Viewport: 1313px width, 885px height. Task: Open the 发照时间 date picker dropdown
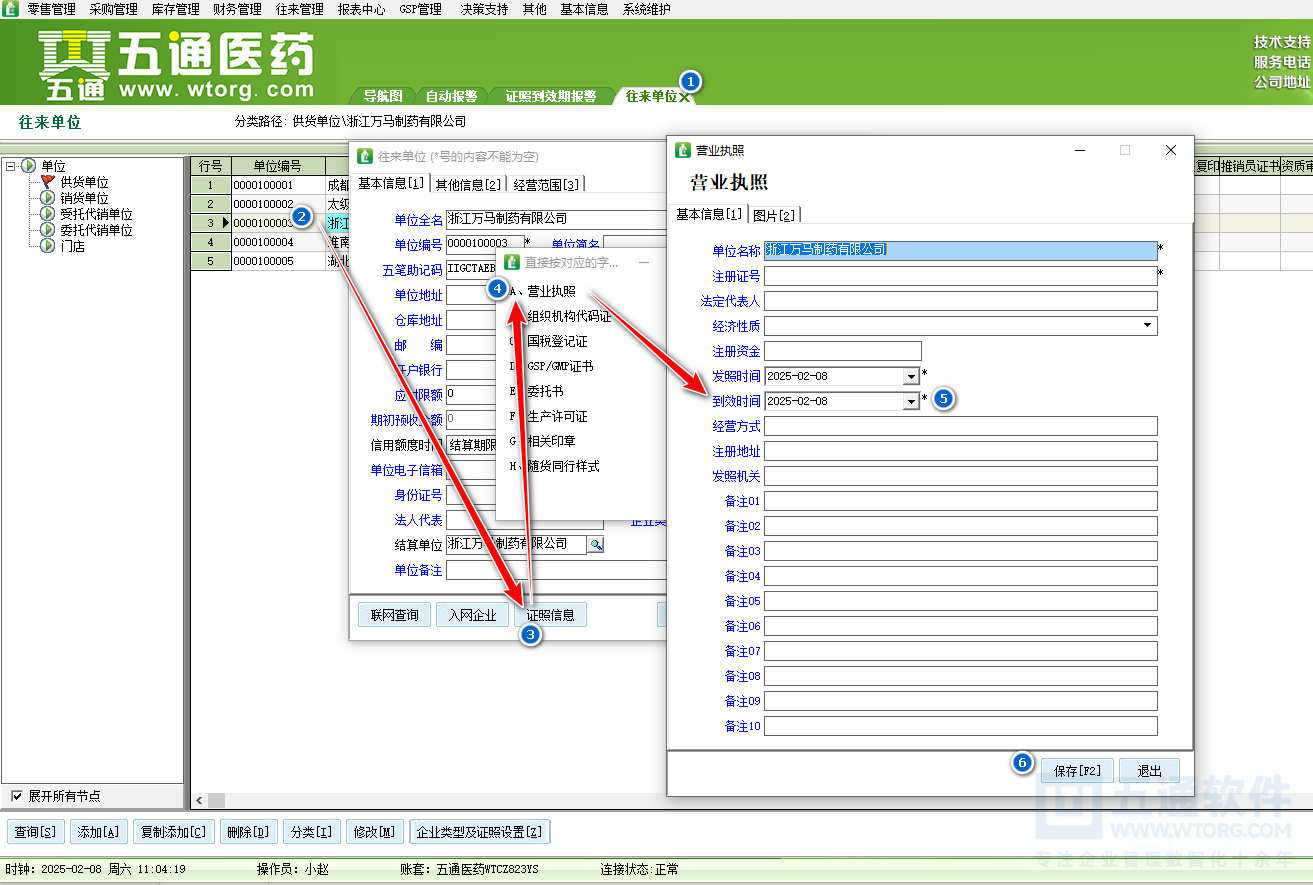[910, 376]
